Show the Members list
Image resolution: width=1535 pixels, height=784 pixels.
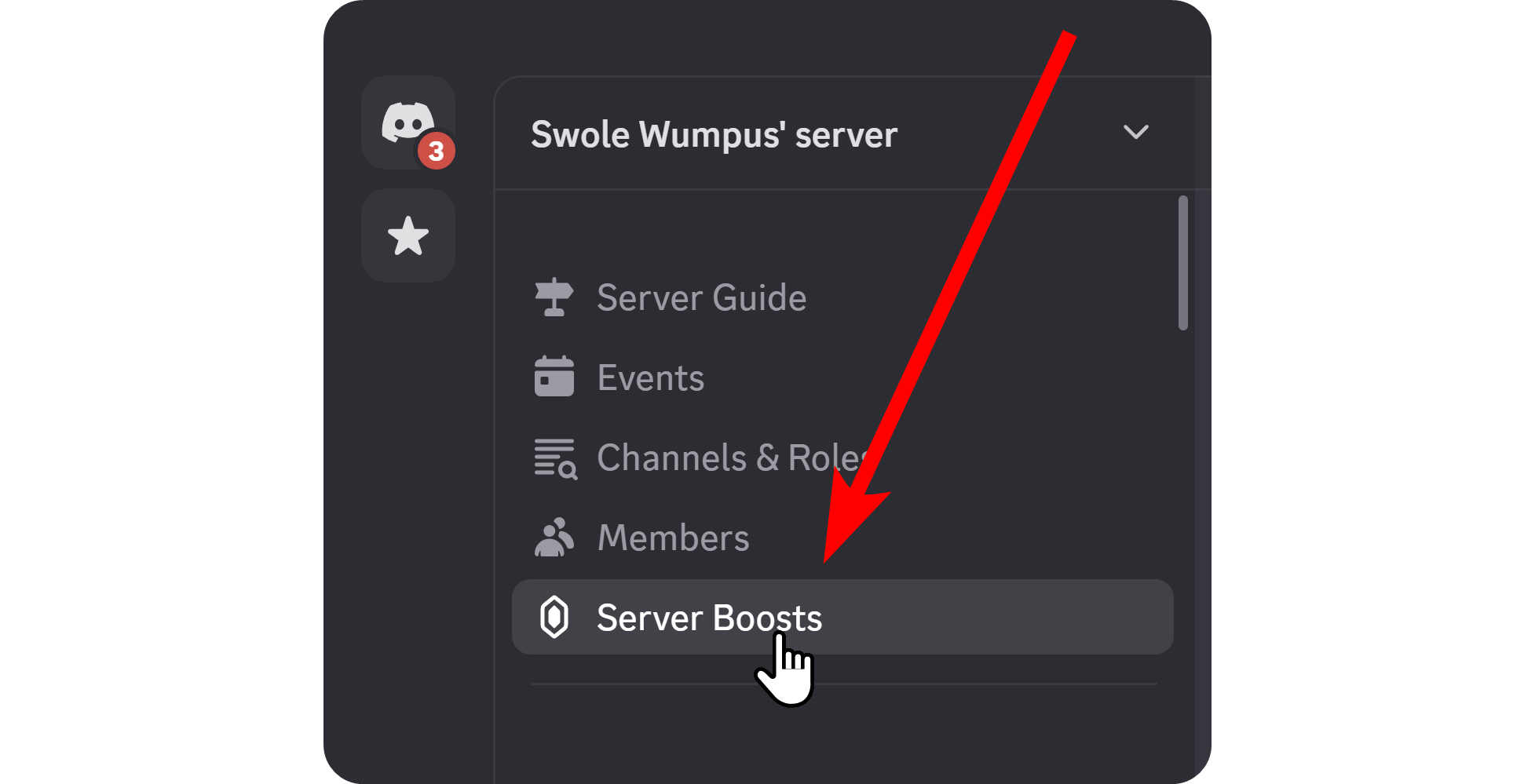(x=672, y=538)
